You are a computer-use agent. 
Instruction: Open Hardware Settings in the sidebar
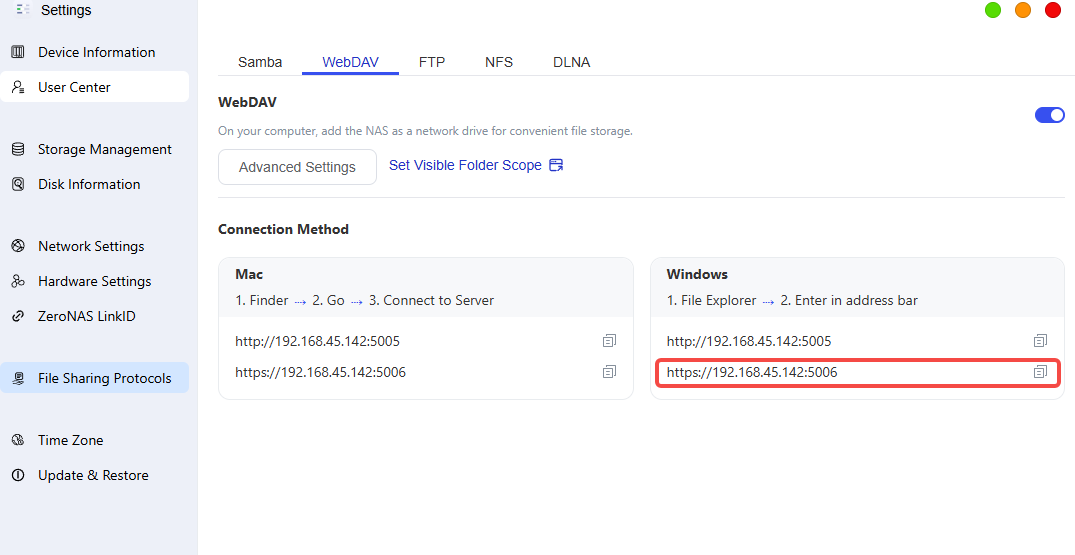[95, 282]
